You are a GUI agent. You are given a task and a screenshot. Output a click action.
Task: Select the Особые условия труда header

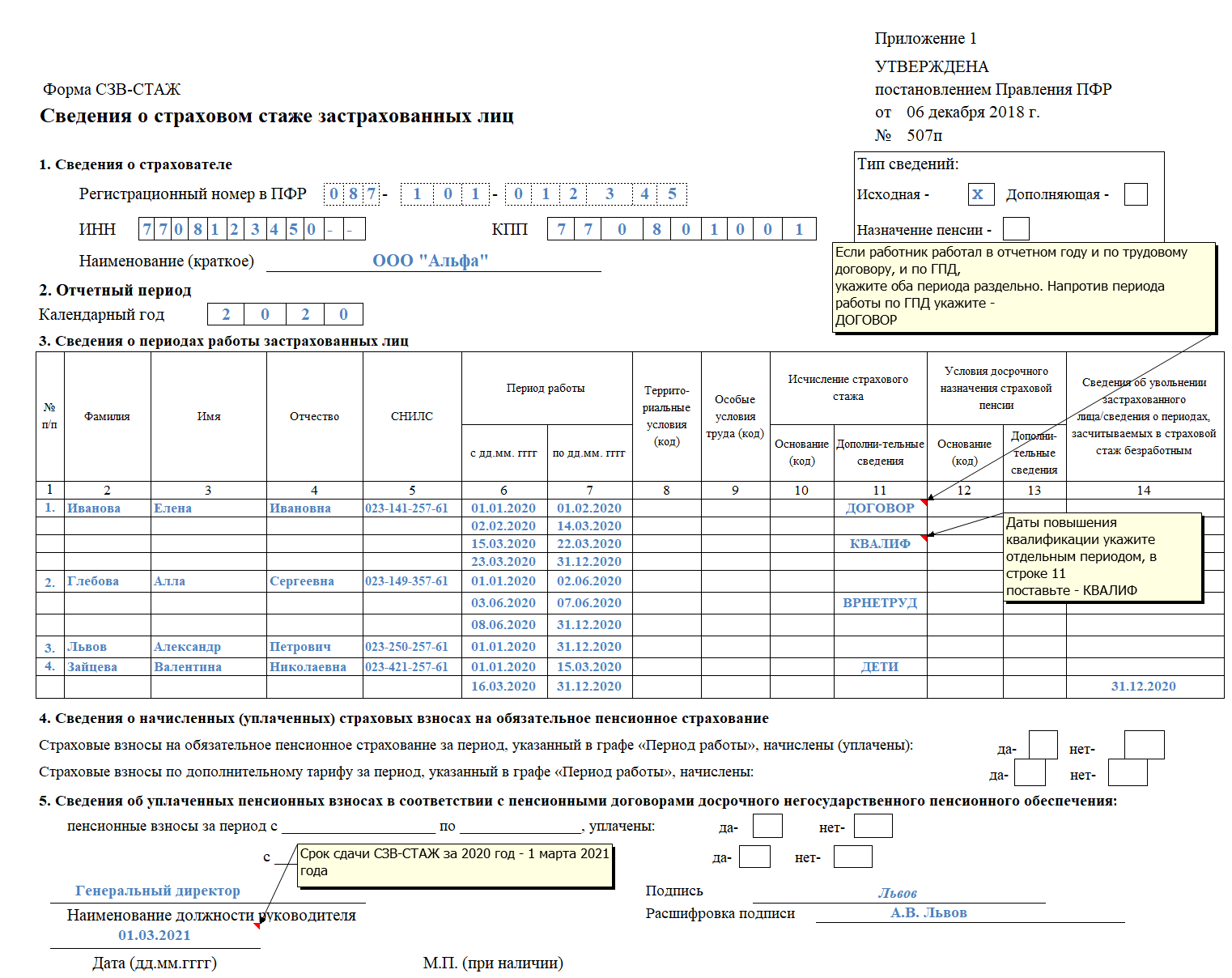coord(735,416)
